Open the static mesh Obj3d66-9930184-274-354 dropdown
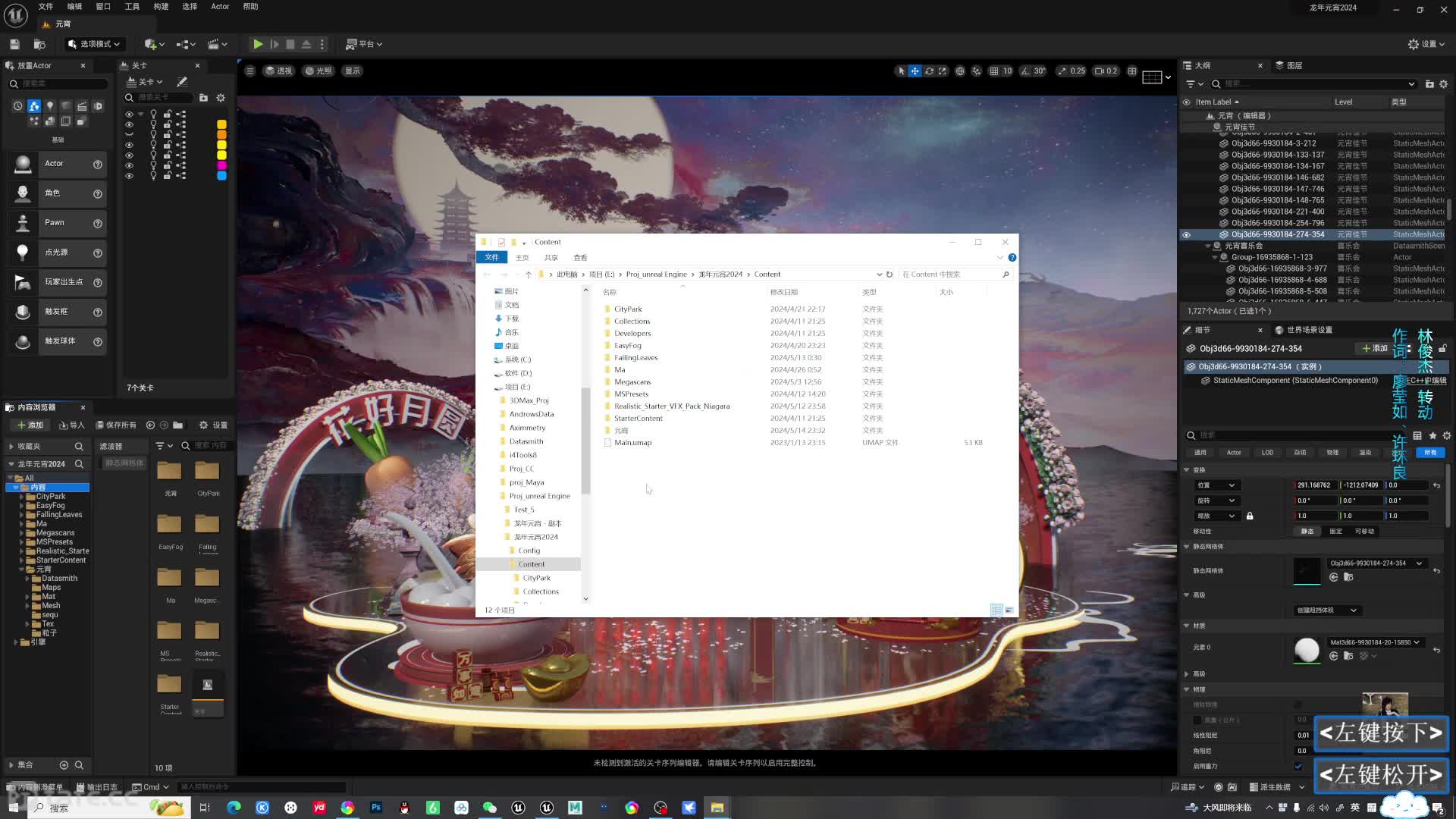This screenshot has height=819, width=1456. 1376,563
